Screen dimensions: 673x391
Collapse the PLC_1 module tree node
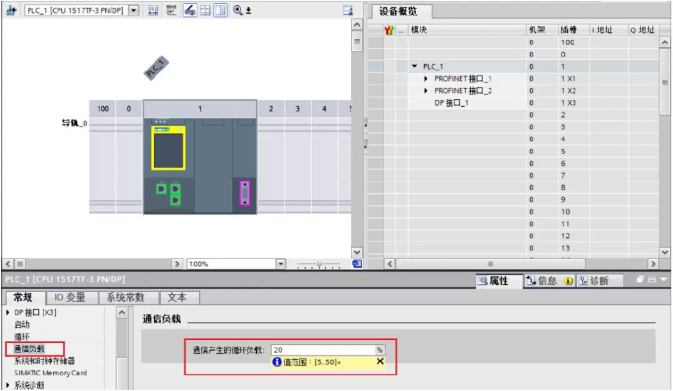click(x=414, y=67)
